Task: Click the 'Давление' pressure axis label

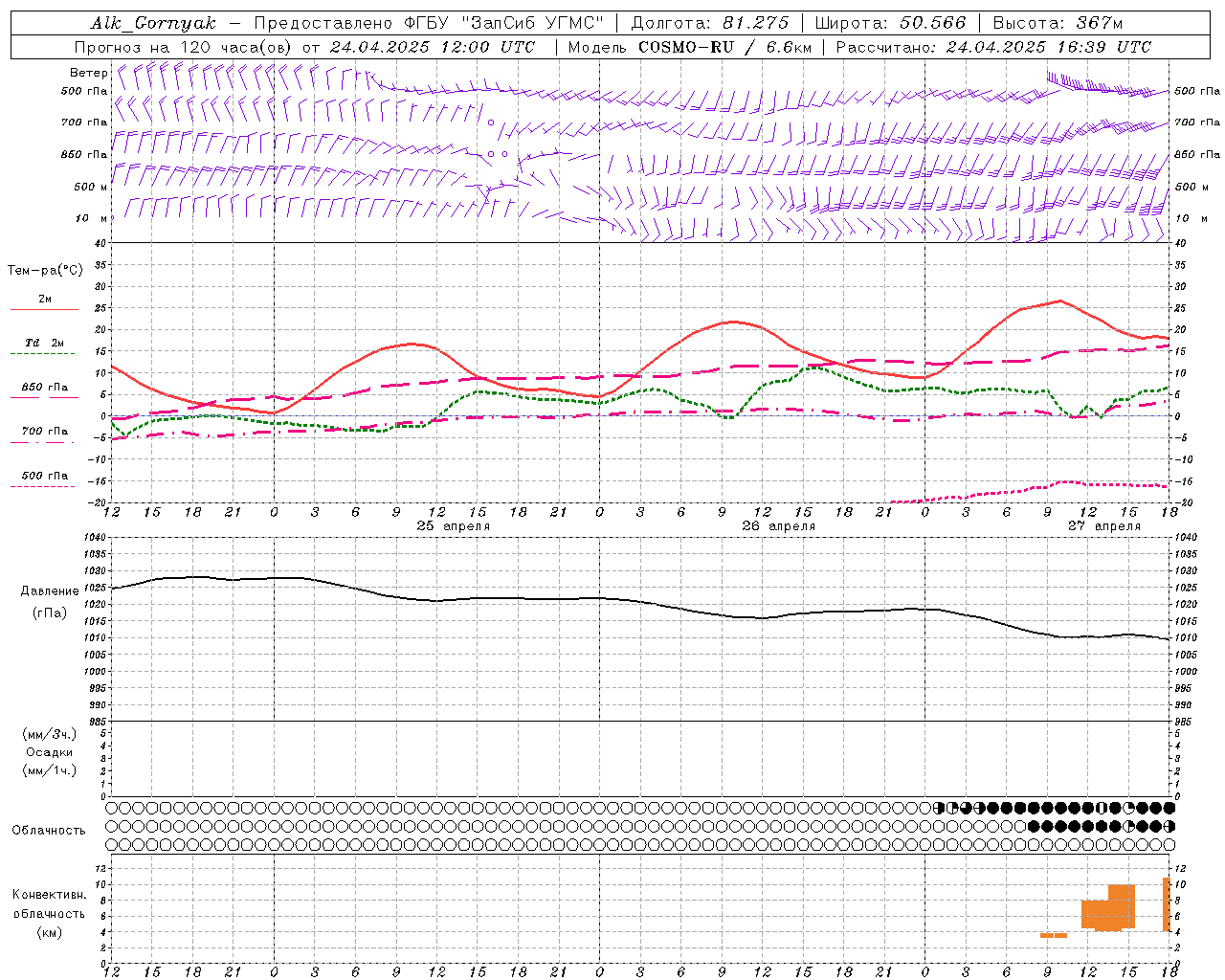Action: point(50,590)
